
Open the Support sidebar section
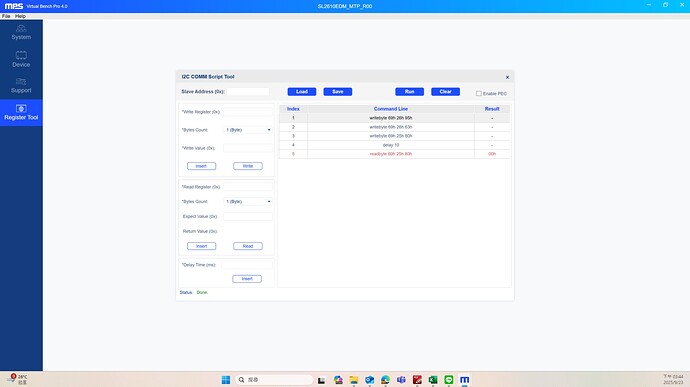tap(21, 85)
